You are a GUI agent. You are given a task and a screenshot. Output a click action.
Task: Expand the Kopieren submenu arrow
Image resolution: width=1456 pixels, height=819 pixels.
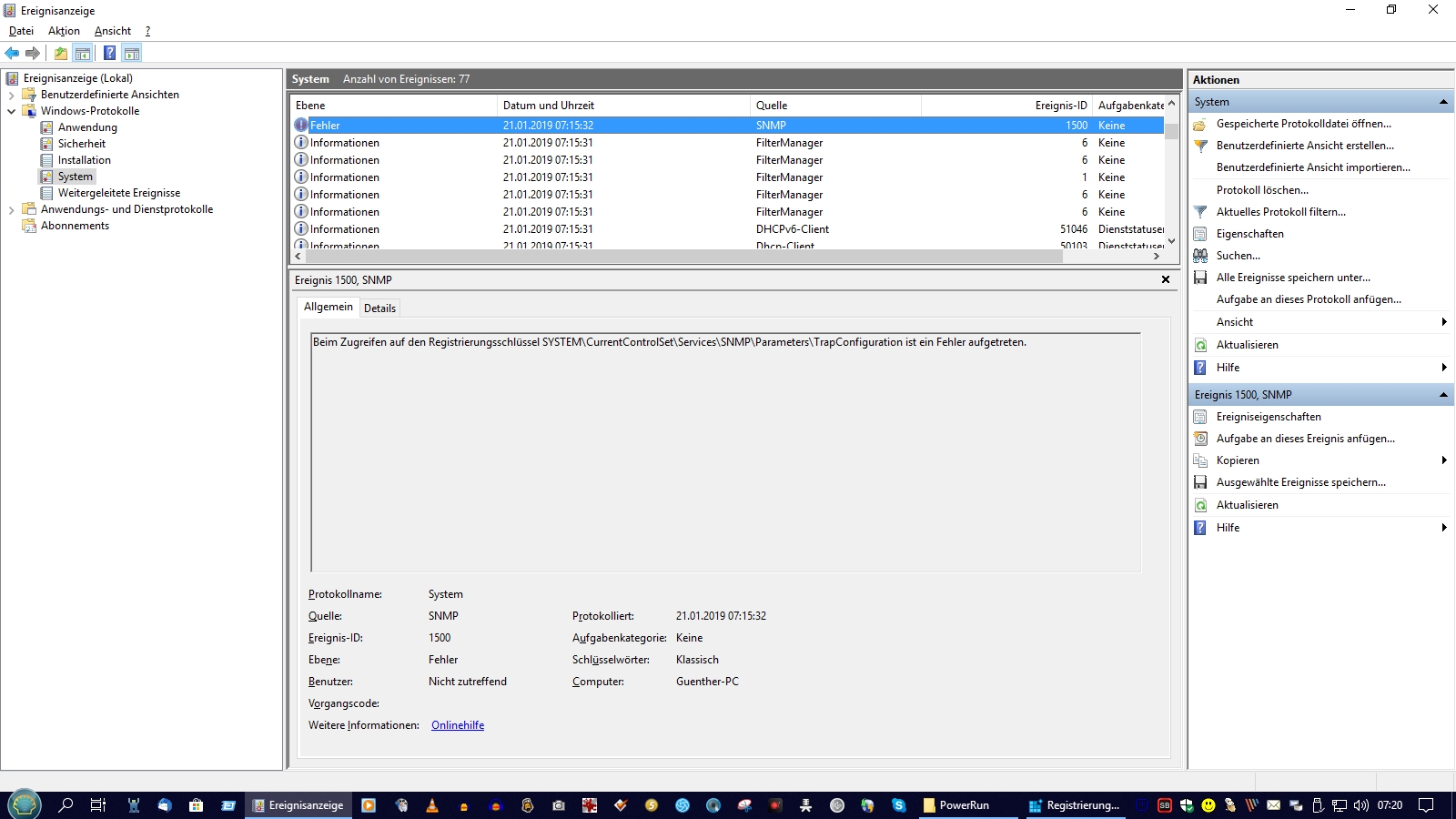(x=1444, y=460)
